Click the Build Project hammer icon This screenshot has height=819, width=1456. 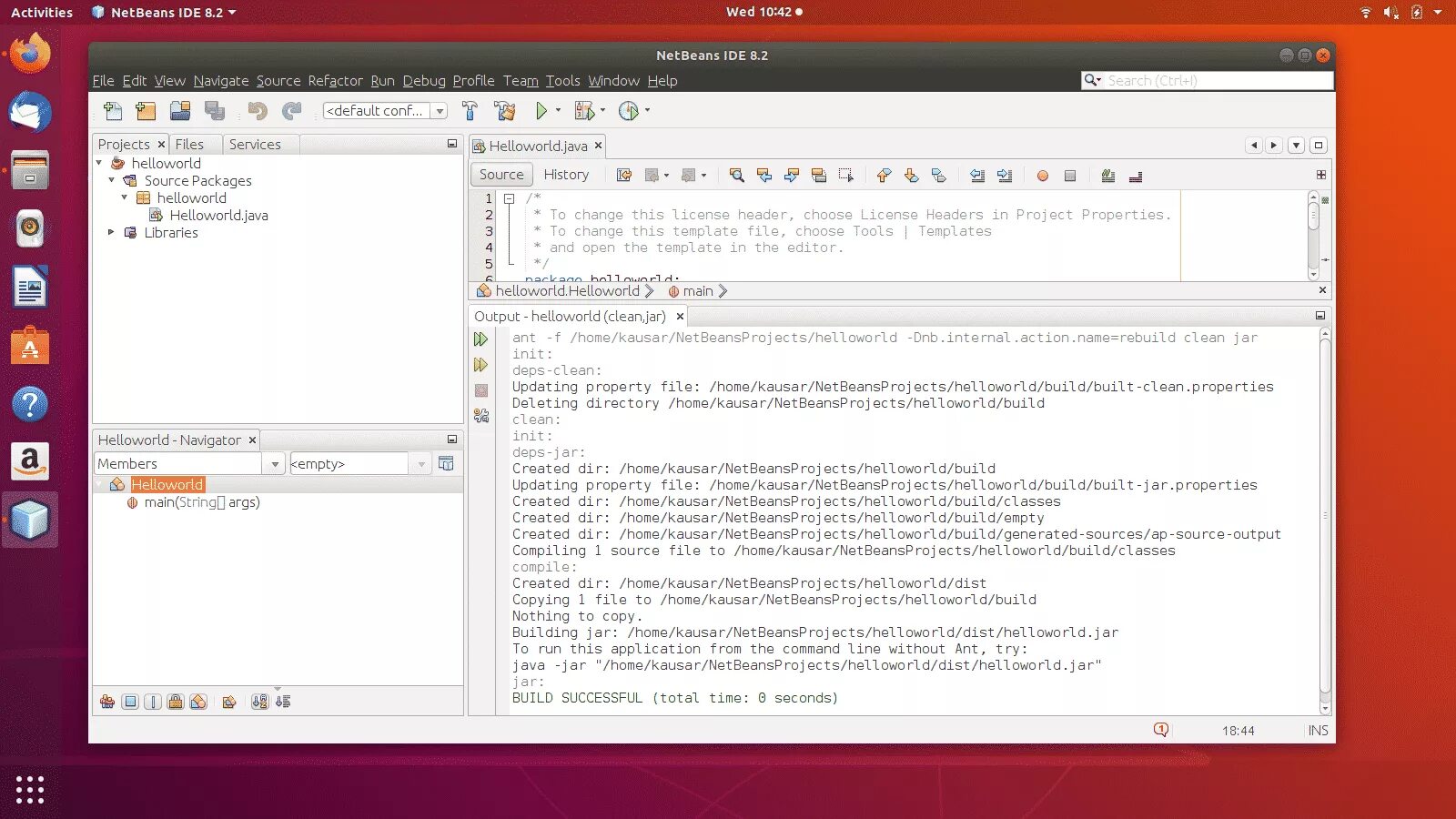(470, 111)
